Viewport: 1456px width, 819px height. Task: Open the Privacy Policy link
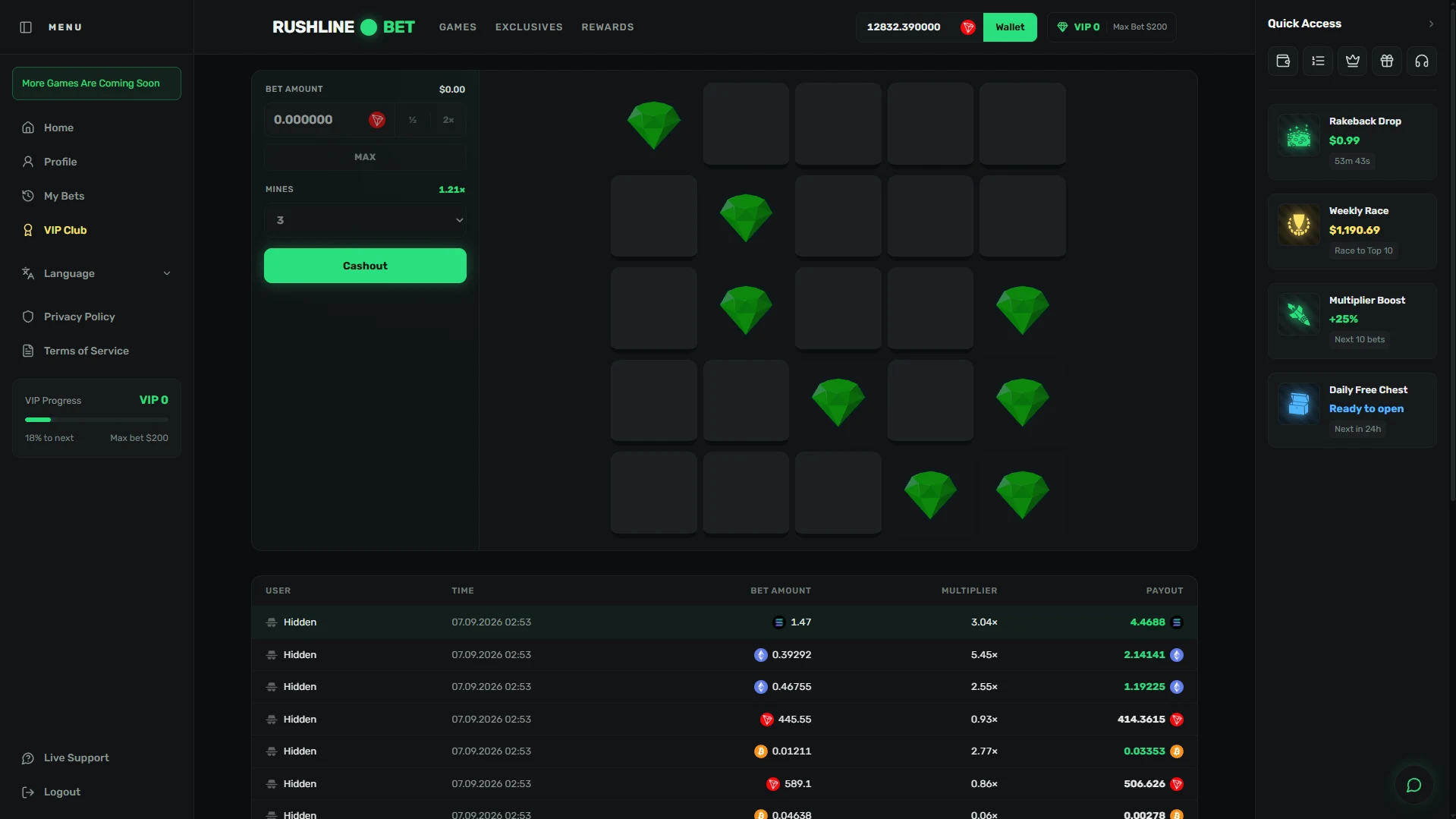pos(79,317)
